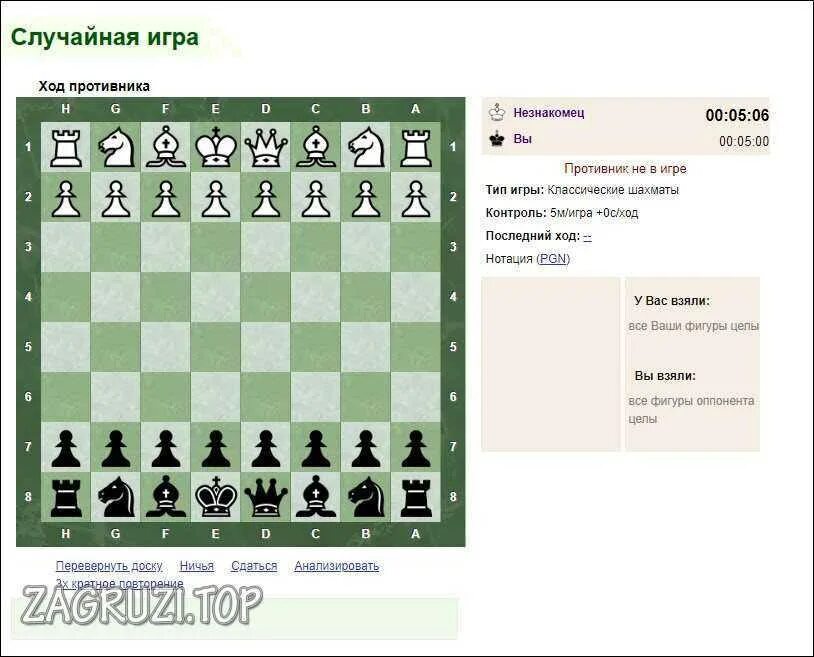The height and width of the screenshot is (657, 814).
Task: Select the black bishop on C8
Action: tap(316, 497)
